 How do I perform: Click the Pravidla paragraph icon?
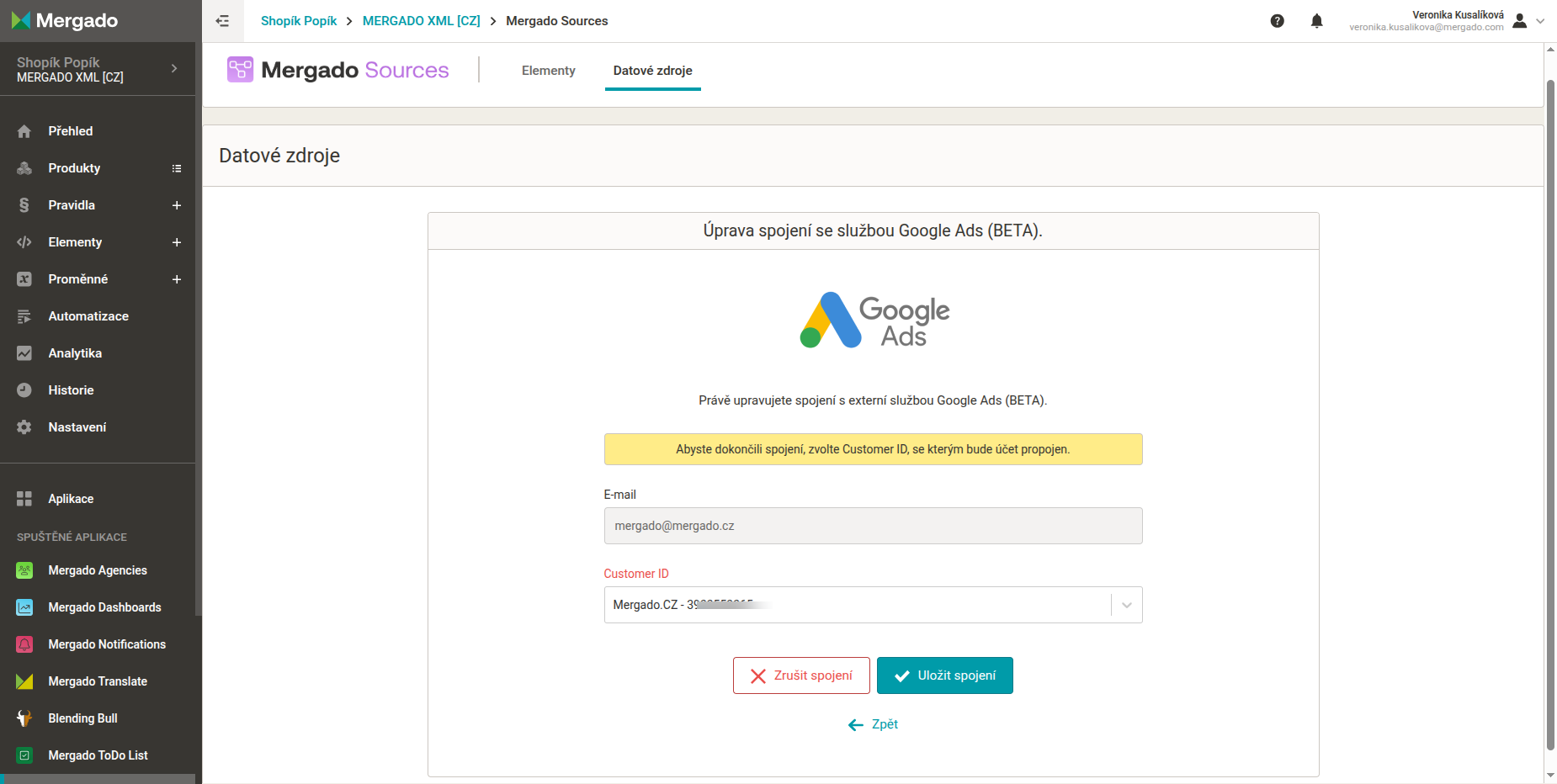click(24, 205)
